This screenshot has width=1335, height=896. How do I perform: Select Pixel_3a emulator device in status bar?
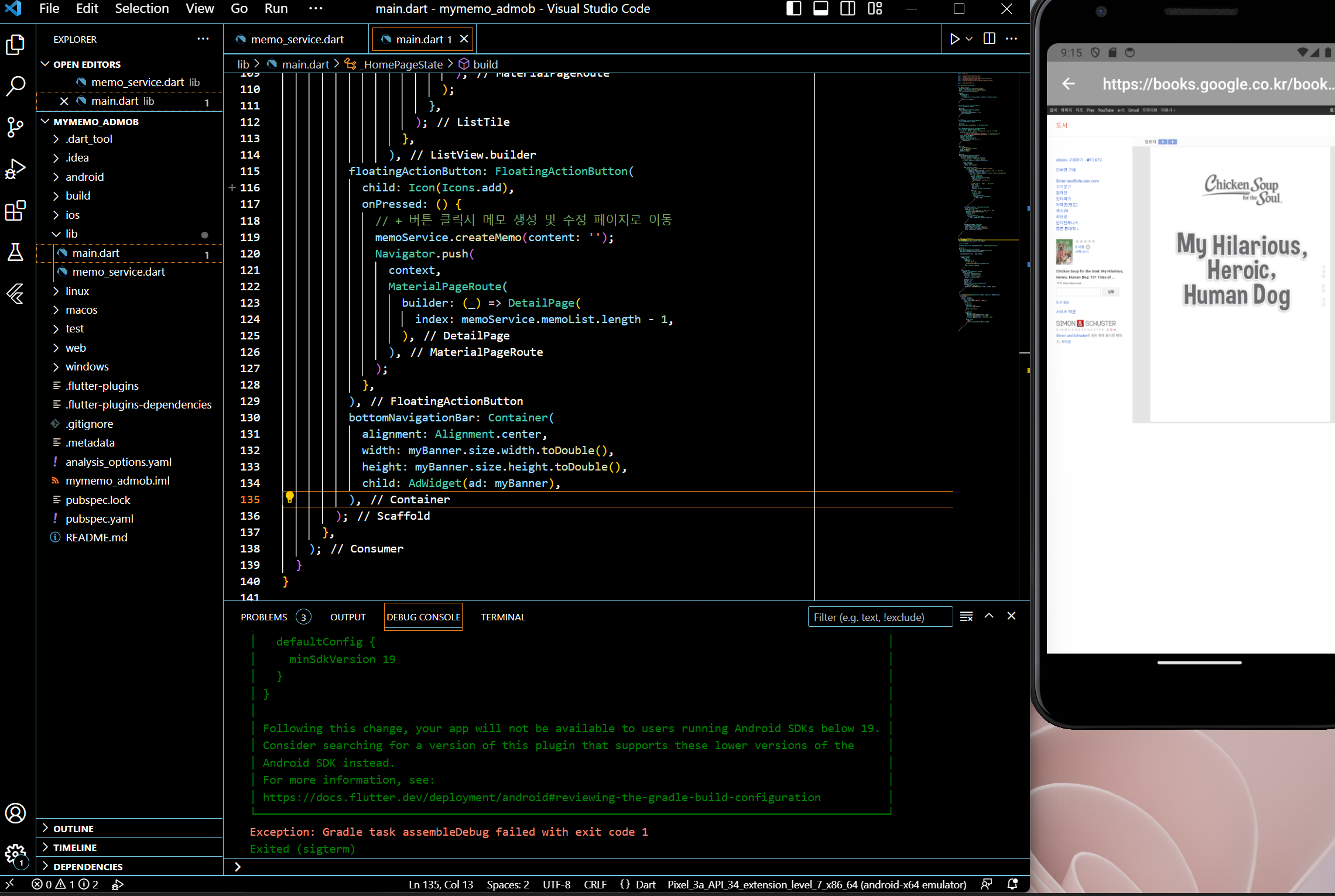tap(817, 884)
